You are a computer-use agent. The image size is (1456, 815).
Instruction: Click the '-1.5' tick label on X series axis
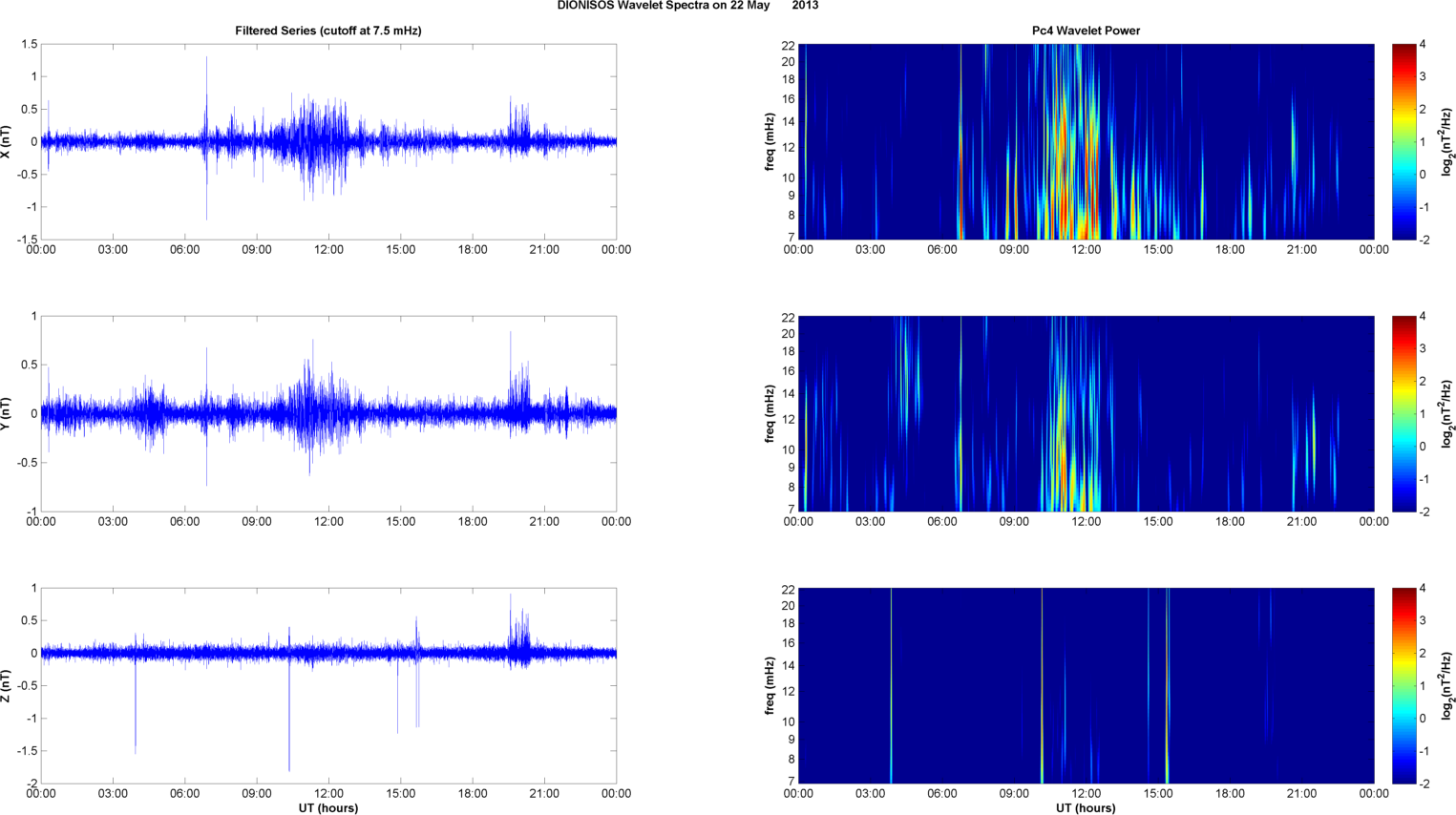click(x=27, y=240)
